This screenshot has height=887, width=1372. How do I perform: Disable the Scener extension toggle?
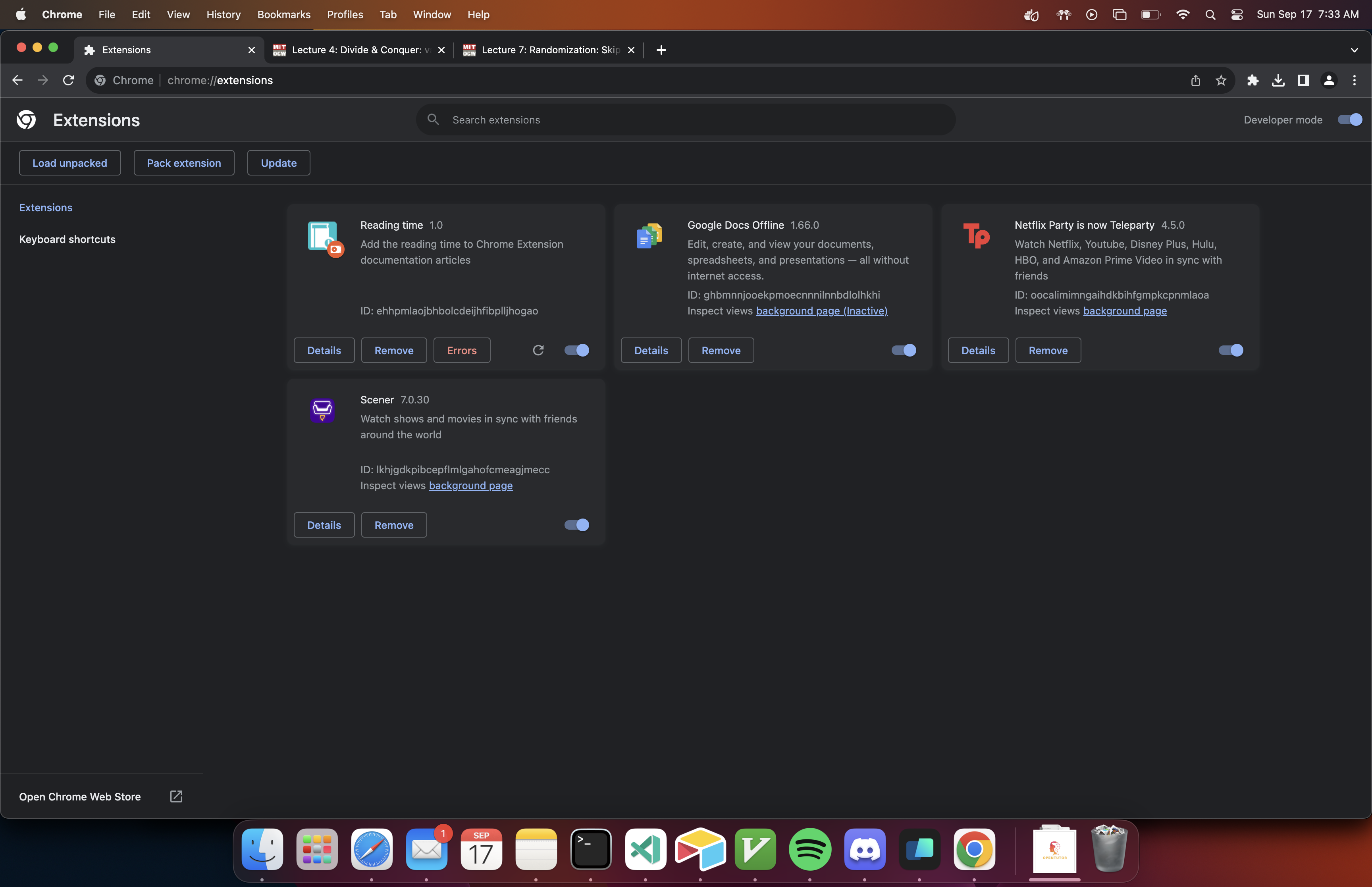[576, 525]
